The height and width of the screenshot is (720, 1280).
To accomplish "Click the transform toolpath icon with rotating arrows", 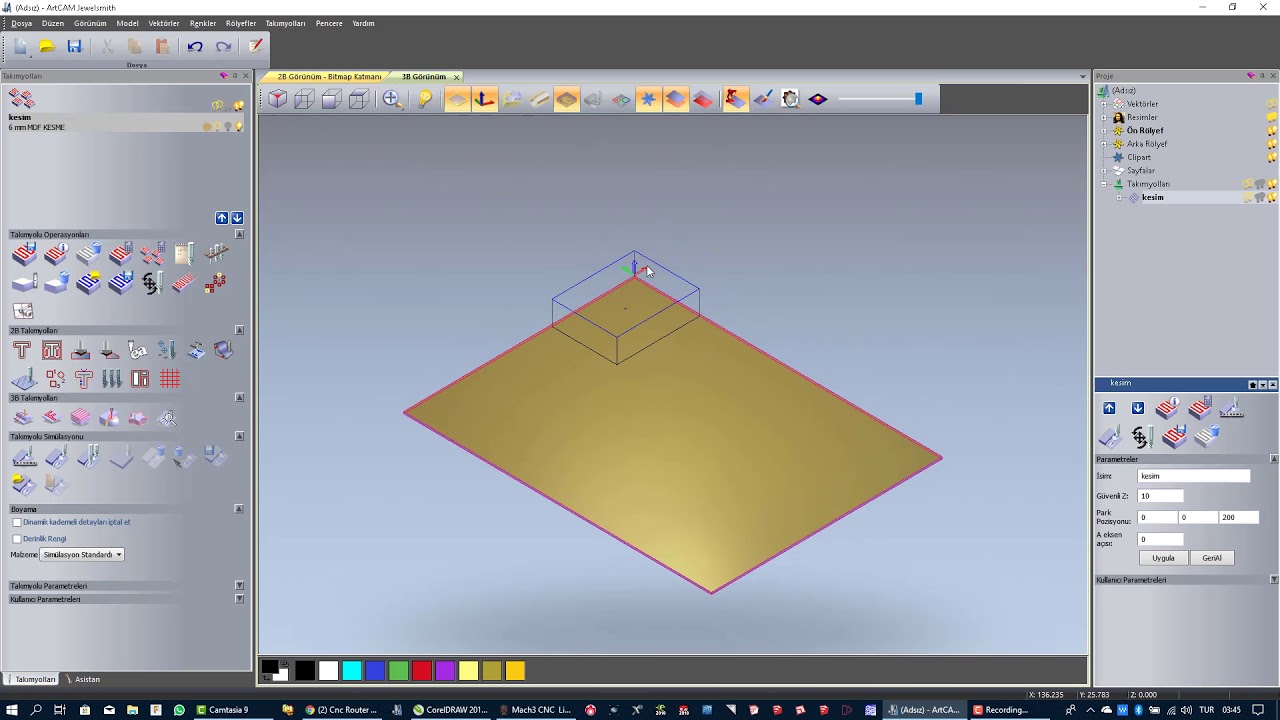I will 152,283.
